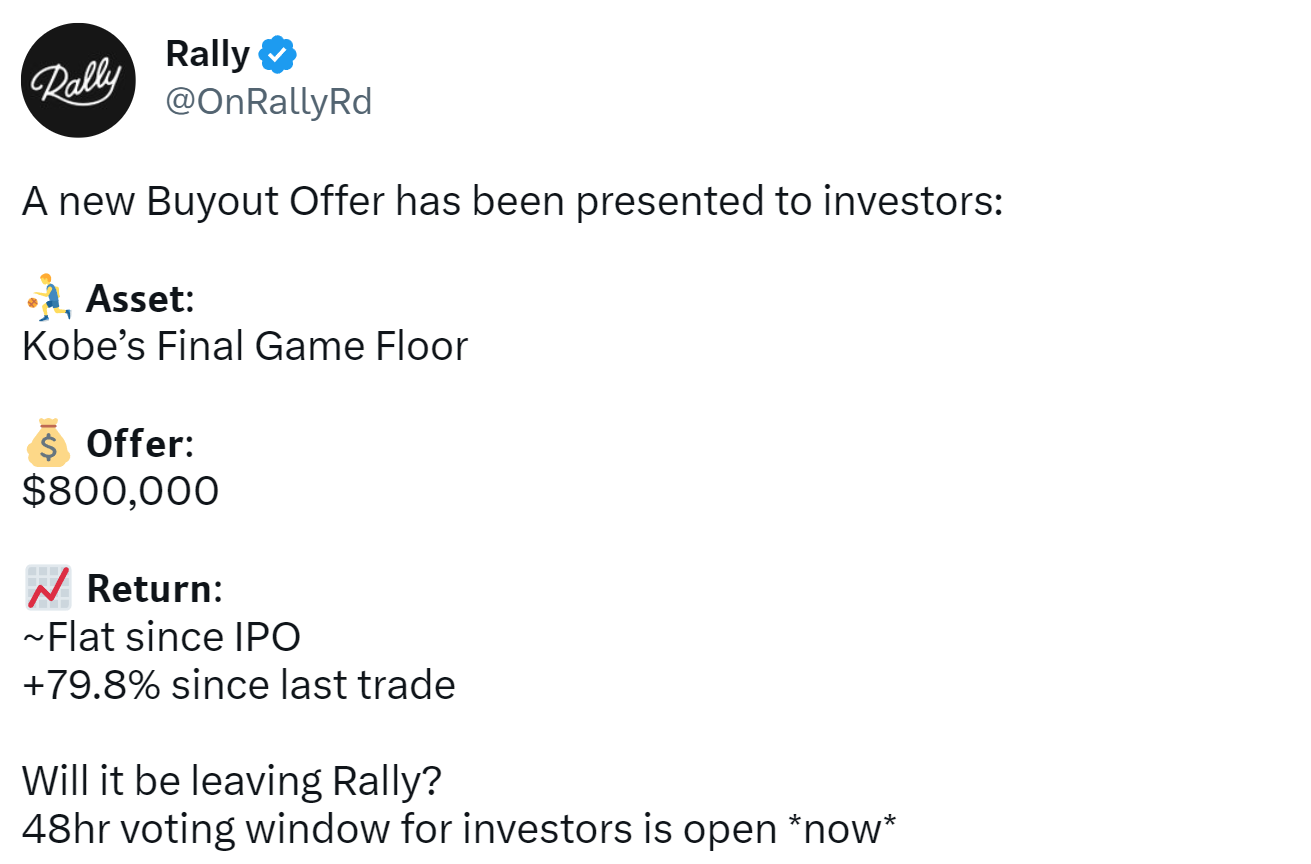Click the Kobe's Final Game Floor text

click(245, 346)
